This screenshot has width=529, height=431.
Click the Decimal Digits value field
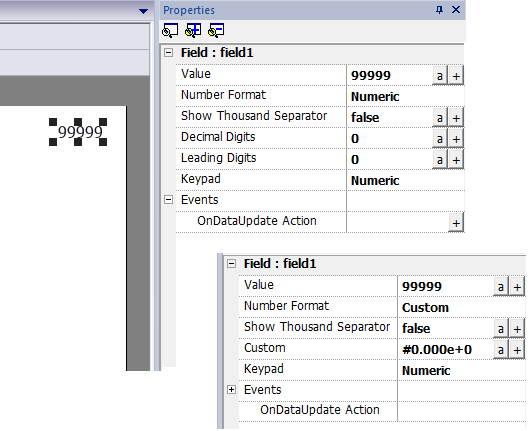point(389,139)
